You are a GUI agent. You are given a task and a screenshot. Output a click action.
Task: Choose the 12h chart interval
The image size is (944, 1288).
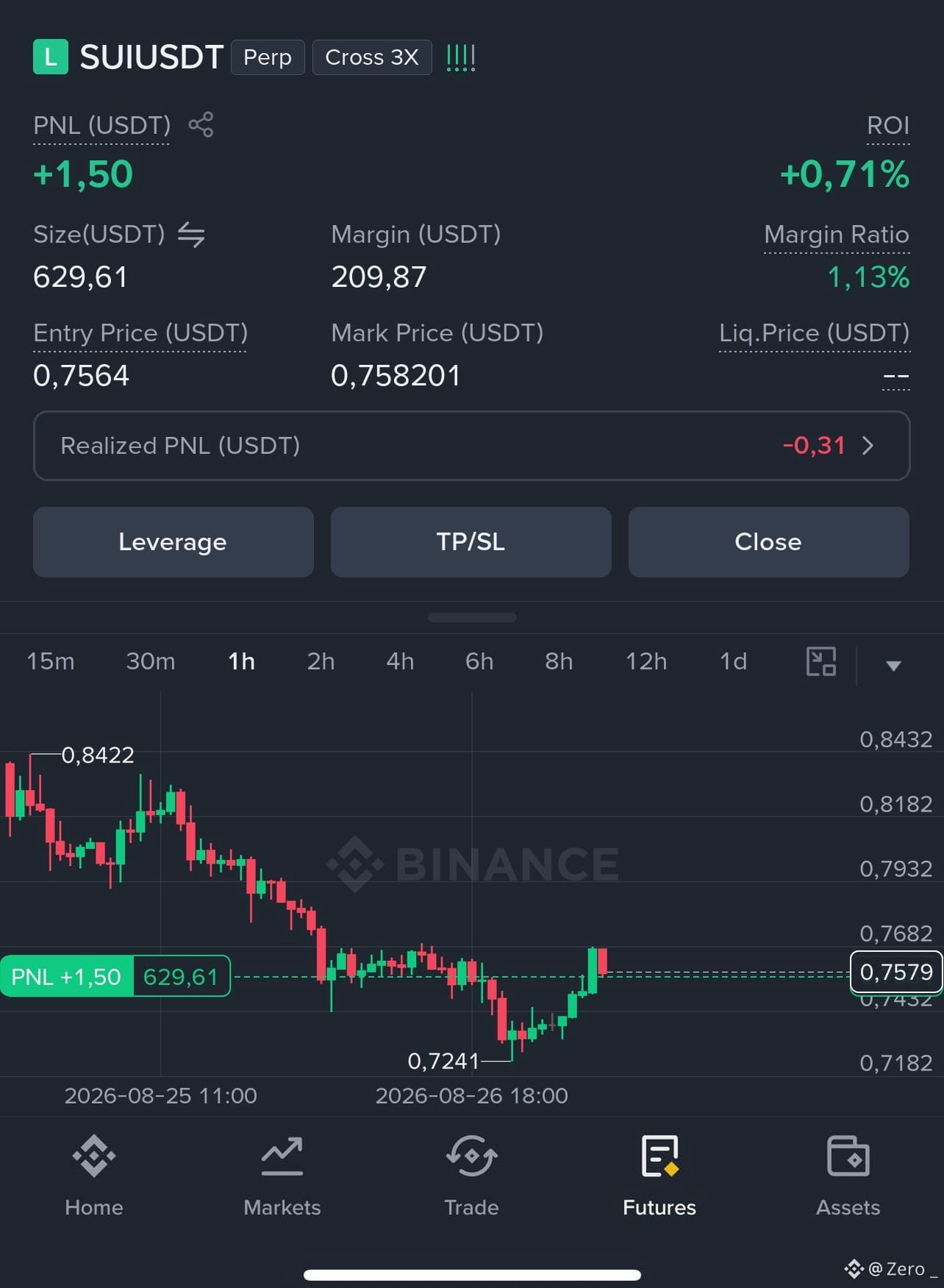point(646,661)
